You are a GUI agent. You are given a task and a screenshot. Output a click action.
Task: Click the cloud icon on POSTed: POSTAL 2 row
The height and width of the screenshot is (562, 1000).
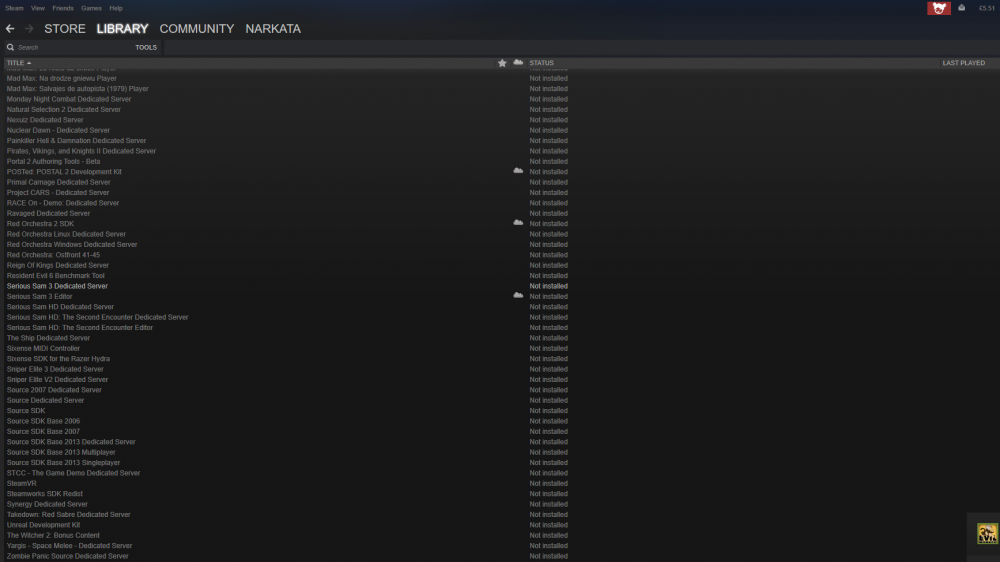(x=518, y=171)
